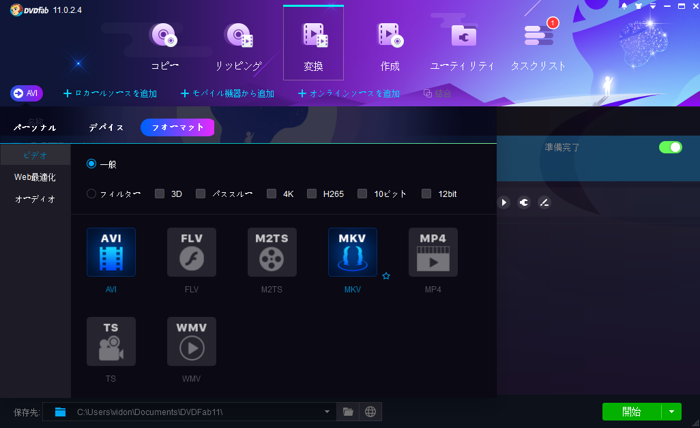
Task: Select the フォーマット tab
Action: pyautogui.click(x=177, y=128)
